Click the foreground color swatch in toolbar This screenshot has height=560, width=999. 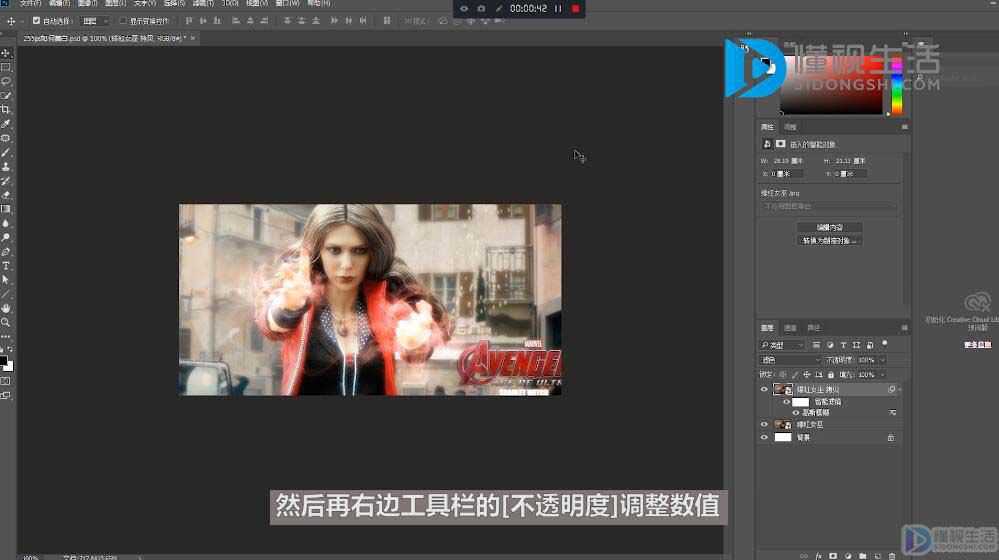[3, 361]
